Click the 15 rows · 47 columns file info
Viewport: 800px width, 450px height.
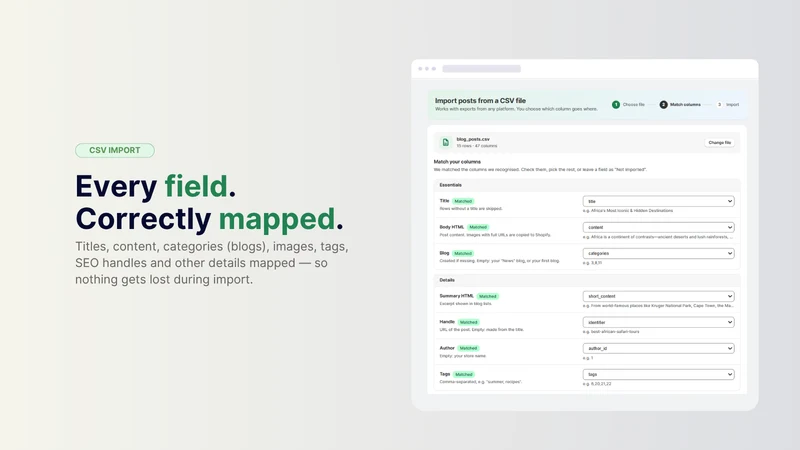pyautogui.click(x=477, y=146)
